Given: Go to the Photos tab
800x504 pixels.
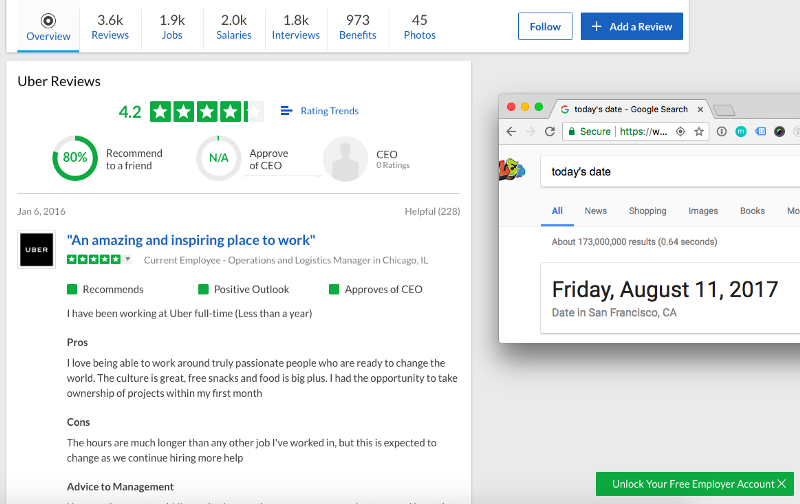Looking at the screenshot, I should [x=419, y=27].
